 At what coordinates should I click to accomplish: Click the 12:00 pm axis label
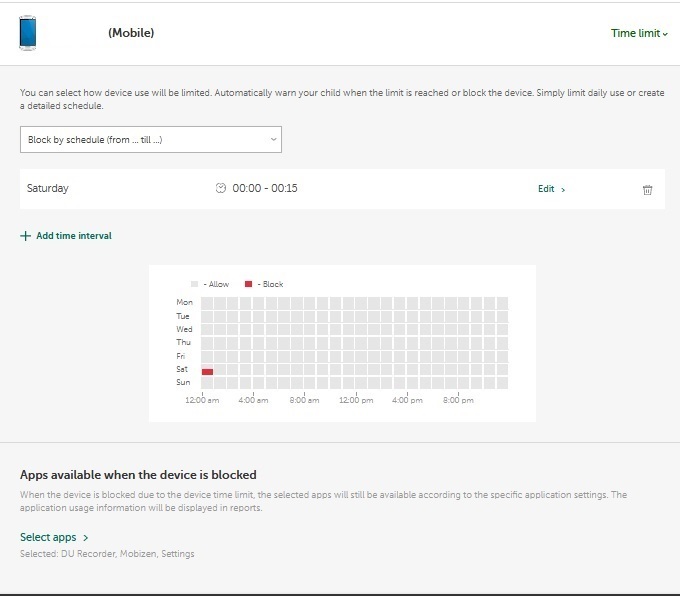pyautogui.click(x=356, y=400)
